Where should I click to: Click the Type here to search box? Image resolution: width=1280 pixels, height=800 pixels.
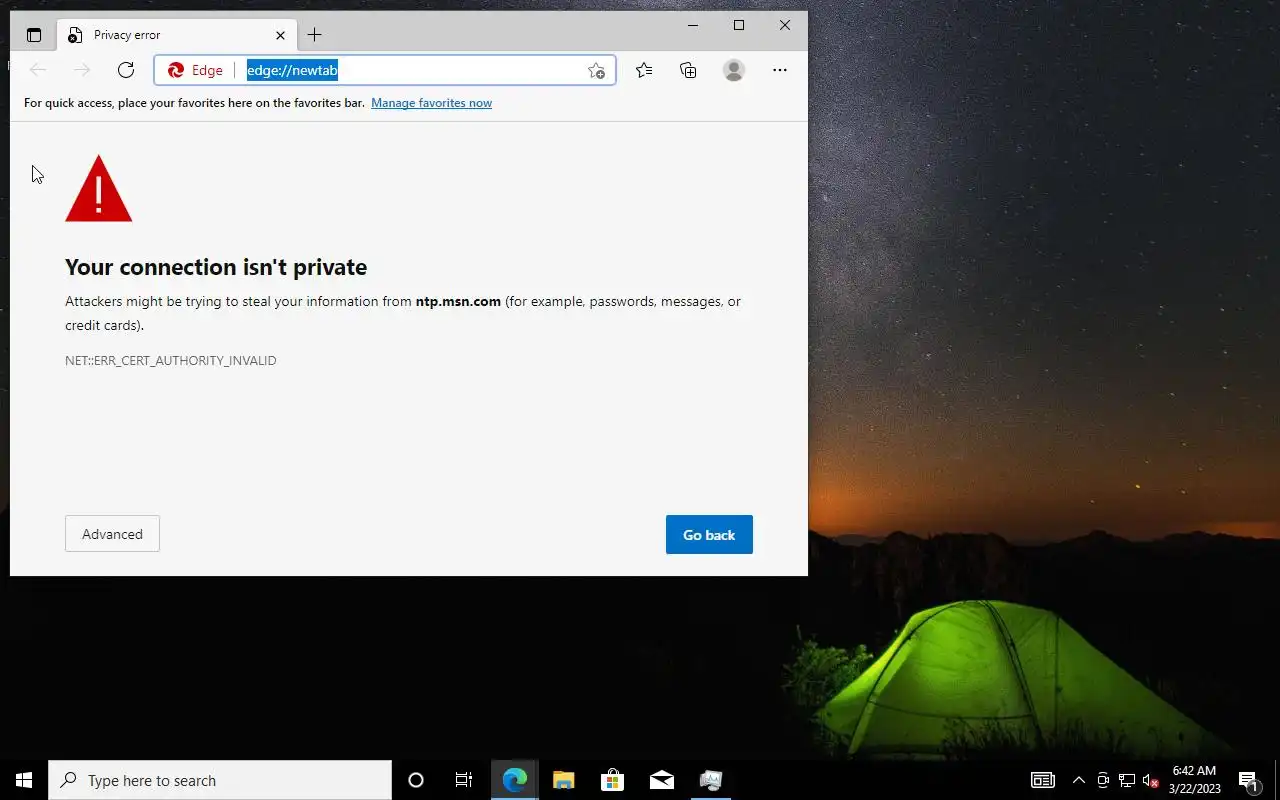[x=220, y=780]
